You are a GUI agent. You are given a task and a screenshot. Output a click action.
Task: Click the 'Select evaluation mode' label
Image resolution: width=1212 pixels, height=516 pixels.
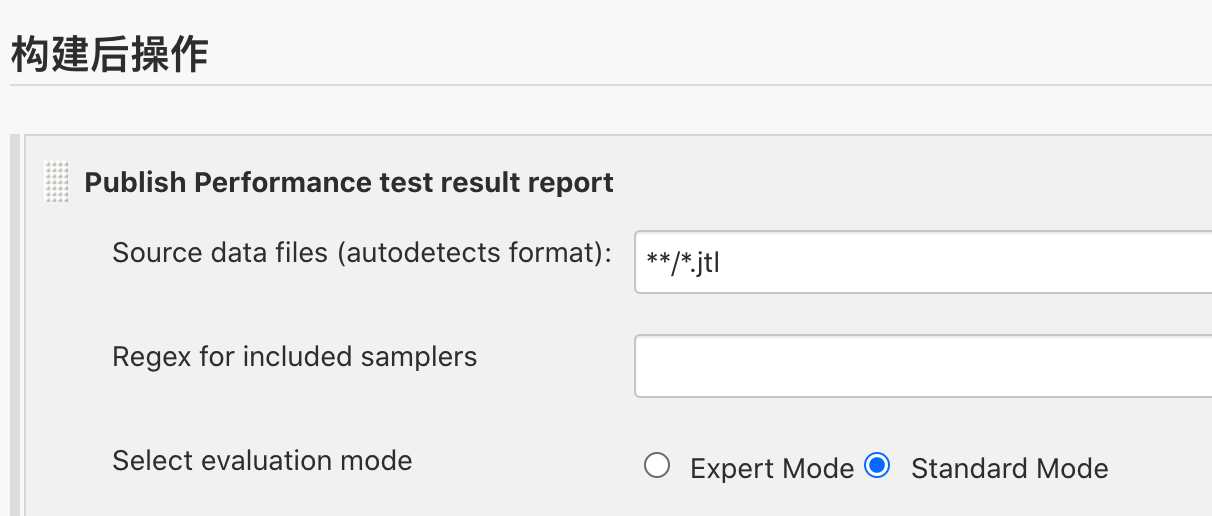coord(262,461)
